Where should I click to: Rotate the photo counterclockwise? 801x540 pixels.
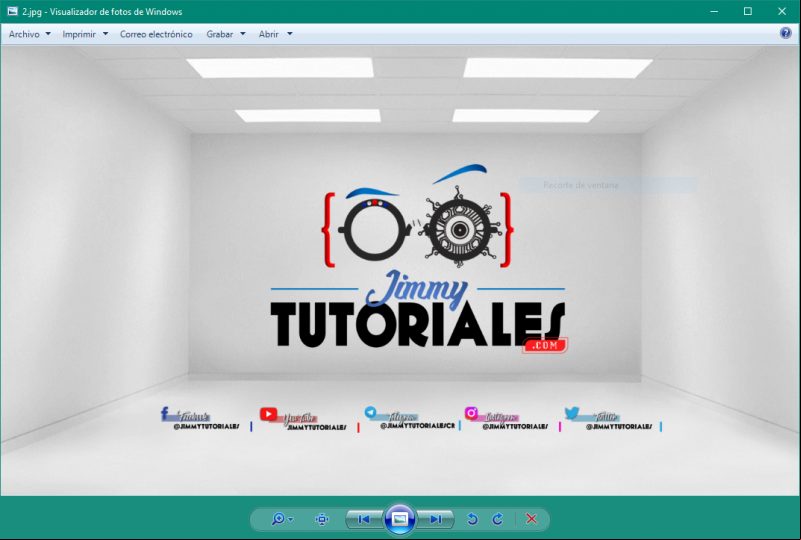coord(473,519)
